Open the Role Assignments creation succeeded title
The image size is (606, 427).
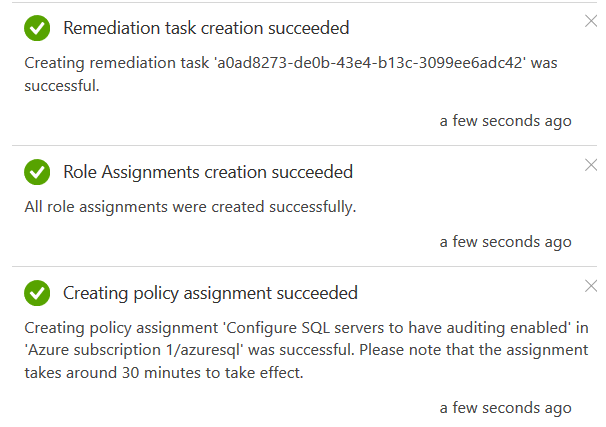208,172
